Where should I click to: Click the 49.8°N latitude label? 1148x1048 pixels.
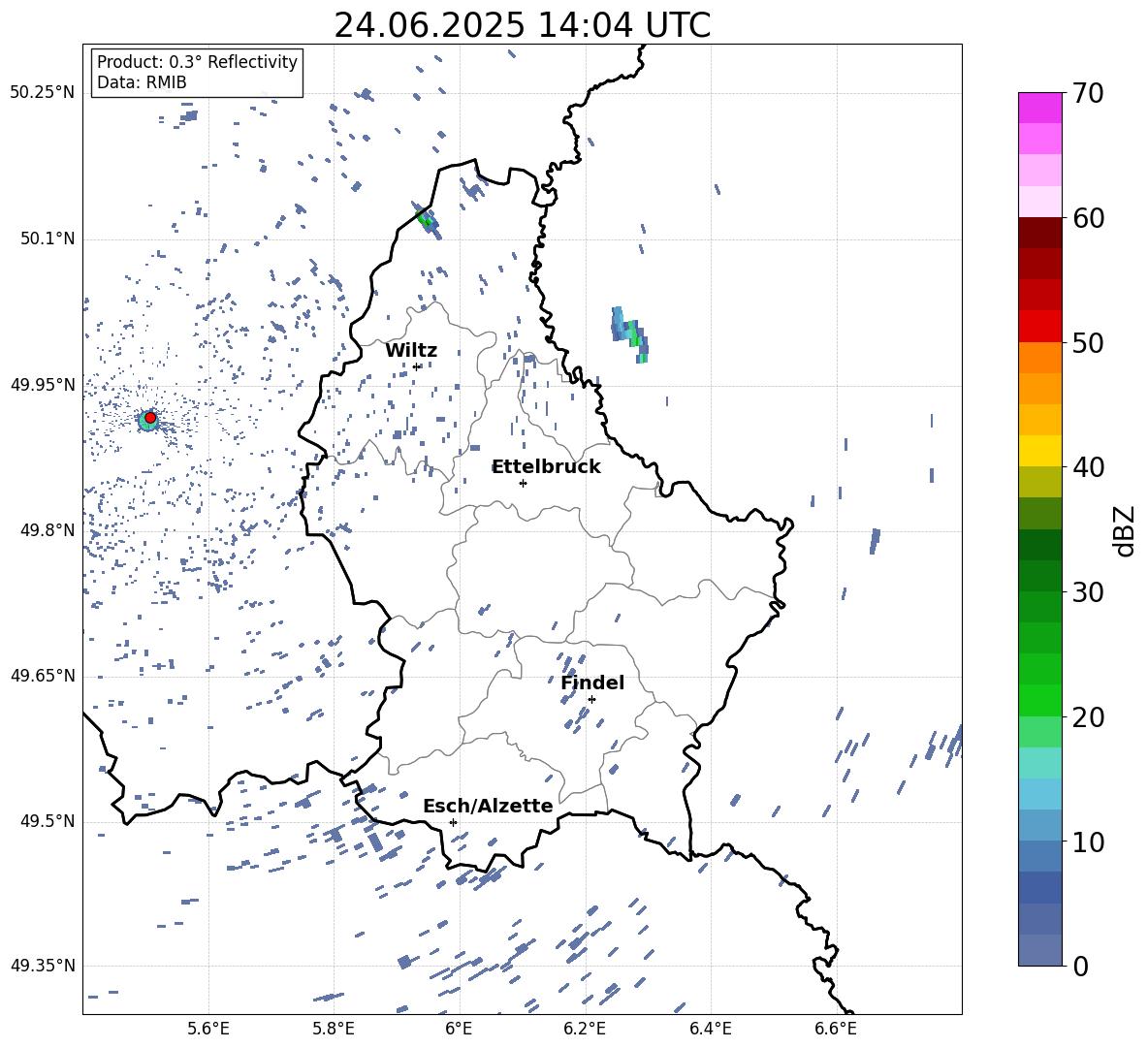tap(47, 530)
